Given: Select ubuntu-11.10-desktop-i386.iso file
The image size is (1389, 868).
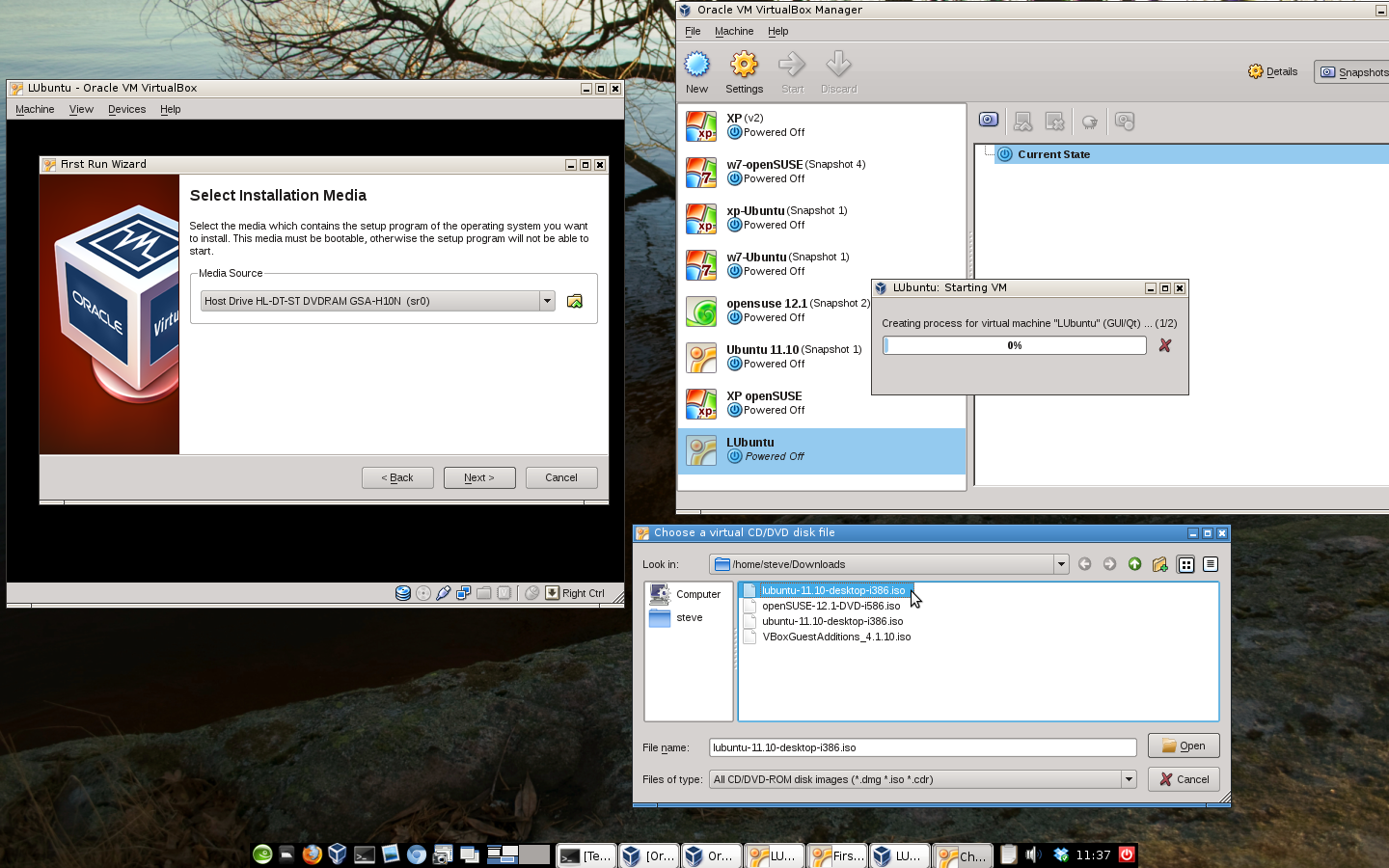Looking at the screenshot, I should click(x=823, y=621).
